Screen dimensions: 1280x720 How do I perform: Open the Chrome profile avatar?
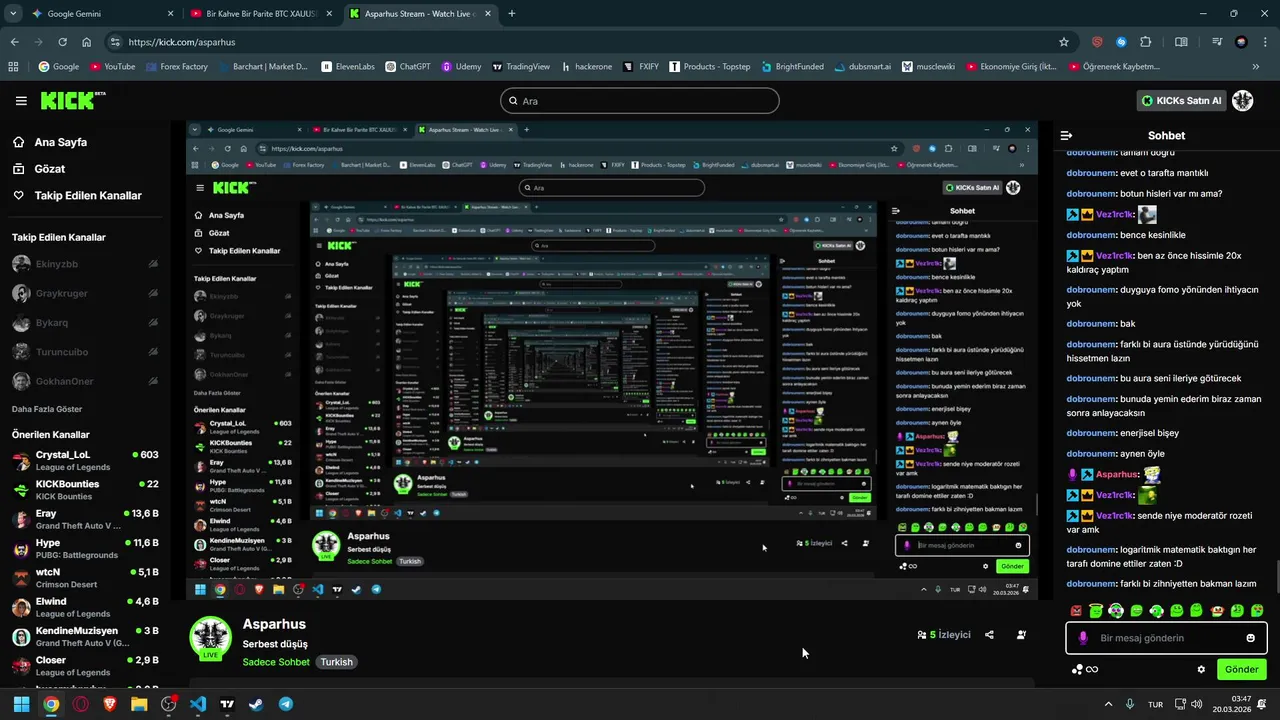tap(1241, 42)
